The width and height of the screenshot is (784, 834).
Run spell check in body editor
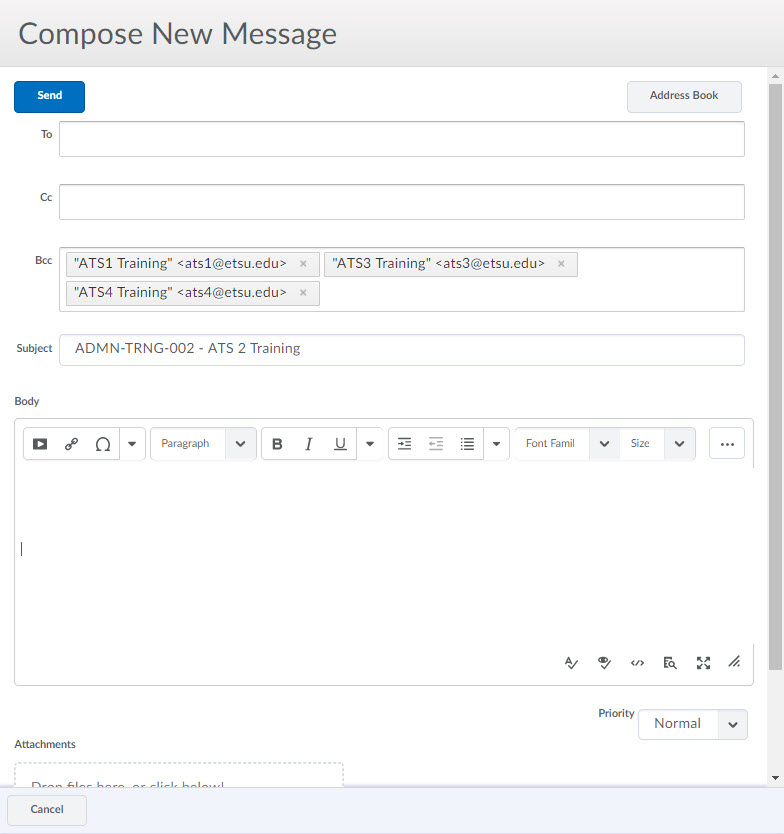pos(571,662)
